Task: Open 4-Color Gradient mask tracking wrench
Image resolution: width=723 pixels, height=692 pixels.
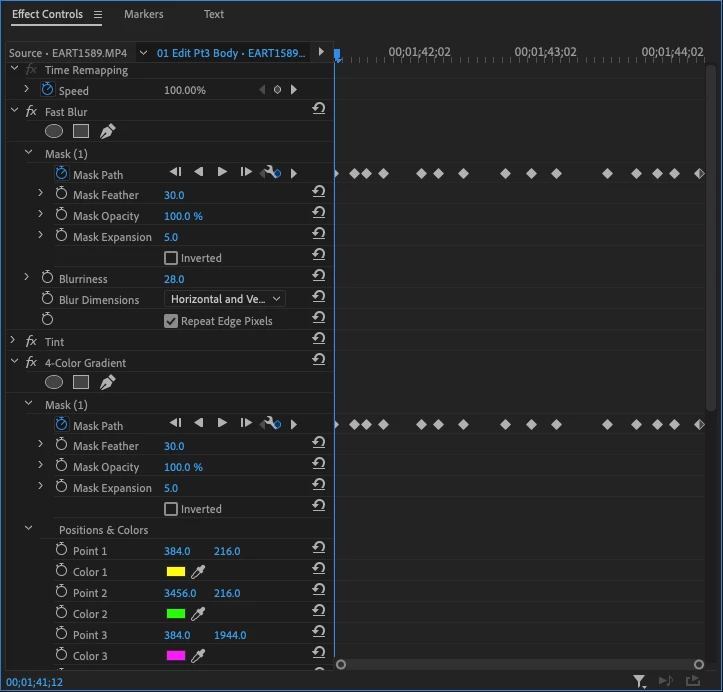Action: (270, 423)
